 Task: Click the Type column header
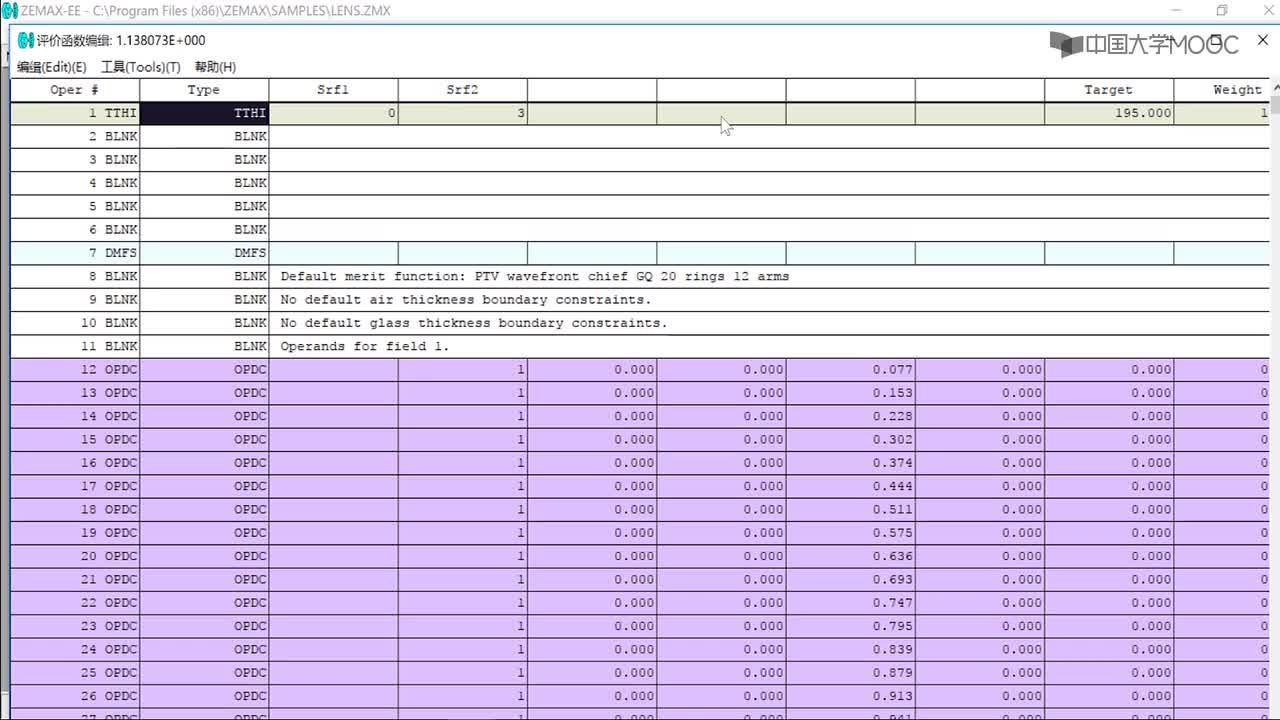(204, 90)
